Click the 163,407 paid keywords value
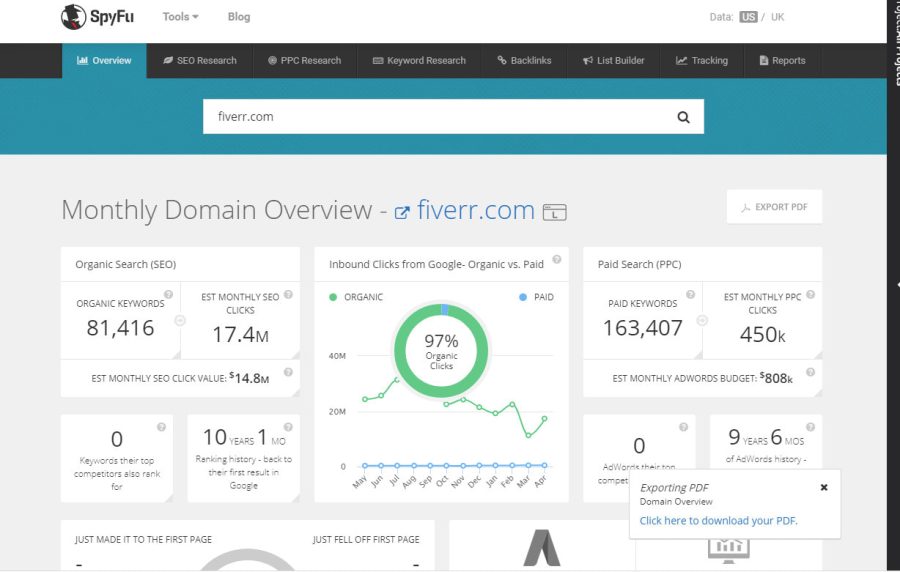 643,328
